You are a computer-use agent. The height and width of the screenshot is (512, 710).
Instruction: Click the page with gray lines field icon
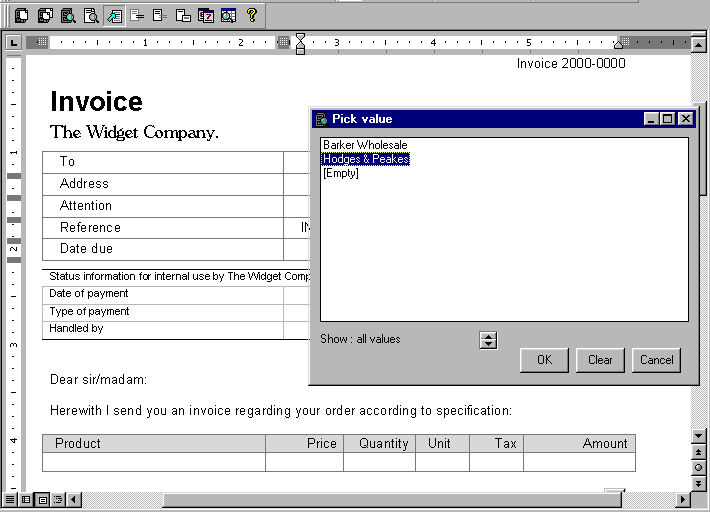coord(160,16)
